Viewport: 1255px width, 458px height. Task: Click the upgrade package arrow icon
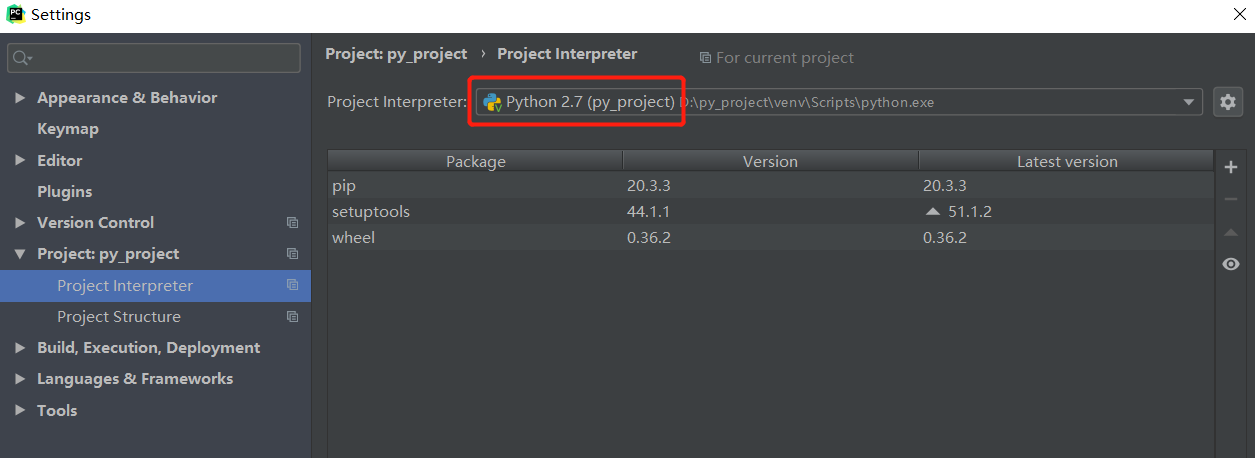(x=1231, y=232)
